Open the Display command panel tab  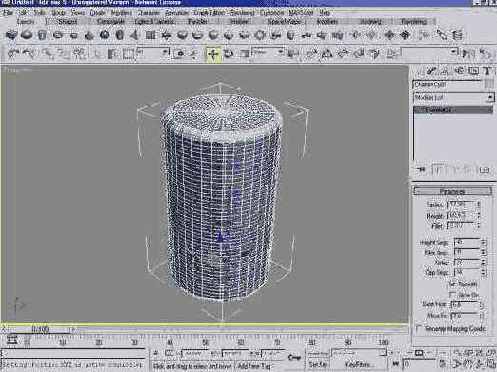coord(474,71)
